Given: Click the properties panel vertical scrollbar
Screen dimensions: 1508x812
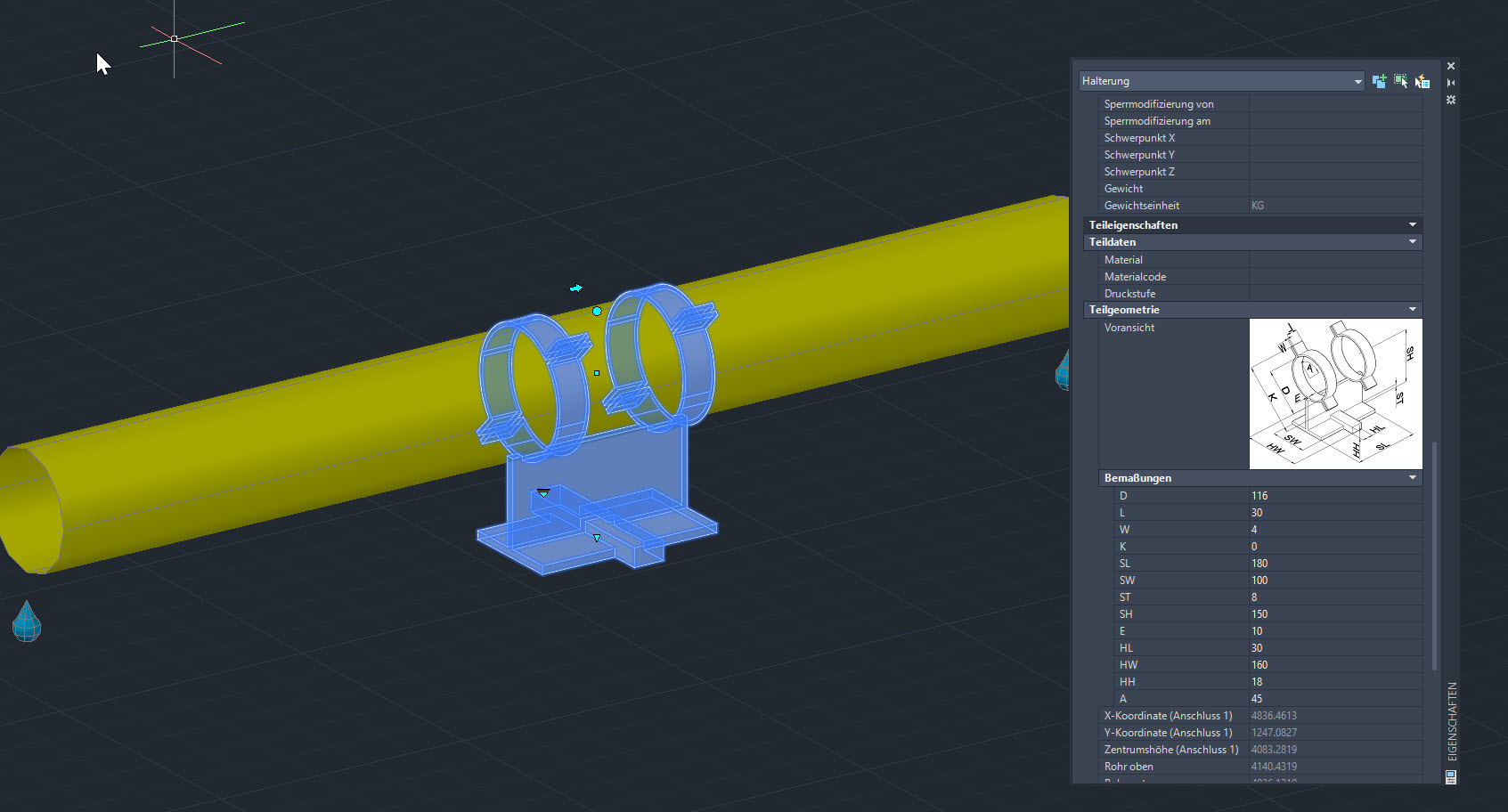Looking at the screenshot, I should 1434,556.
